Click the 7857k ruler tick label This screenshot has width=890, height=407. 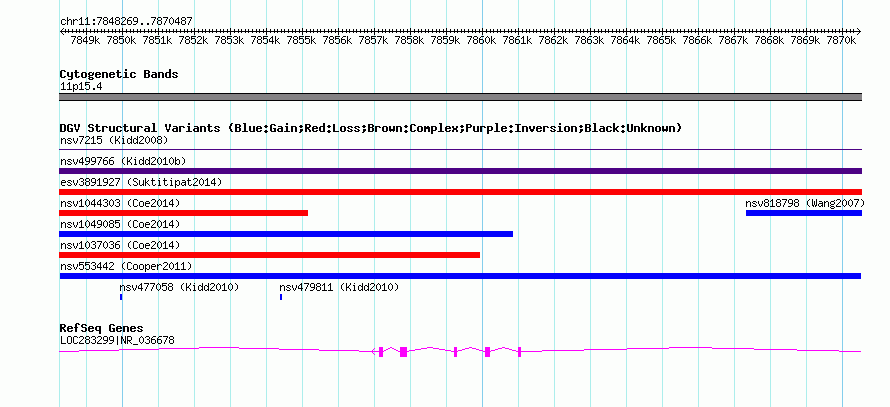[x=373, y=41]
